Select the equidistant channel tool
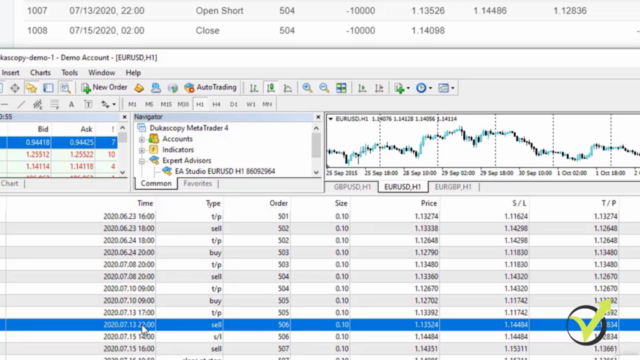Viewport: 640px width, 360px height. [38, 104]
